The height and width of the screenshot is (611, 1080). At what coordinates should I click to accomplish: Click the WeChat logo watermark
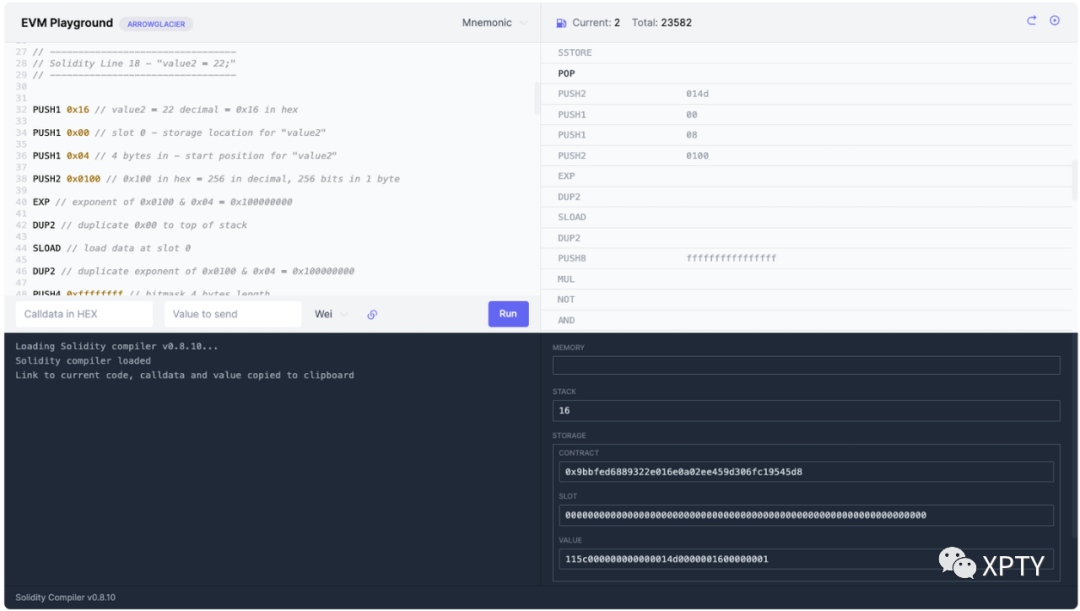(x=957, y=563)
